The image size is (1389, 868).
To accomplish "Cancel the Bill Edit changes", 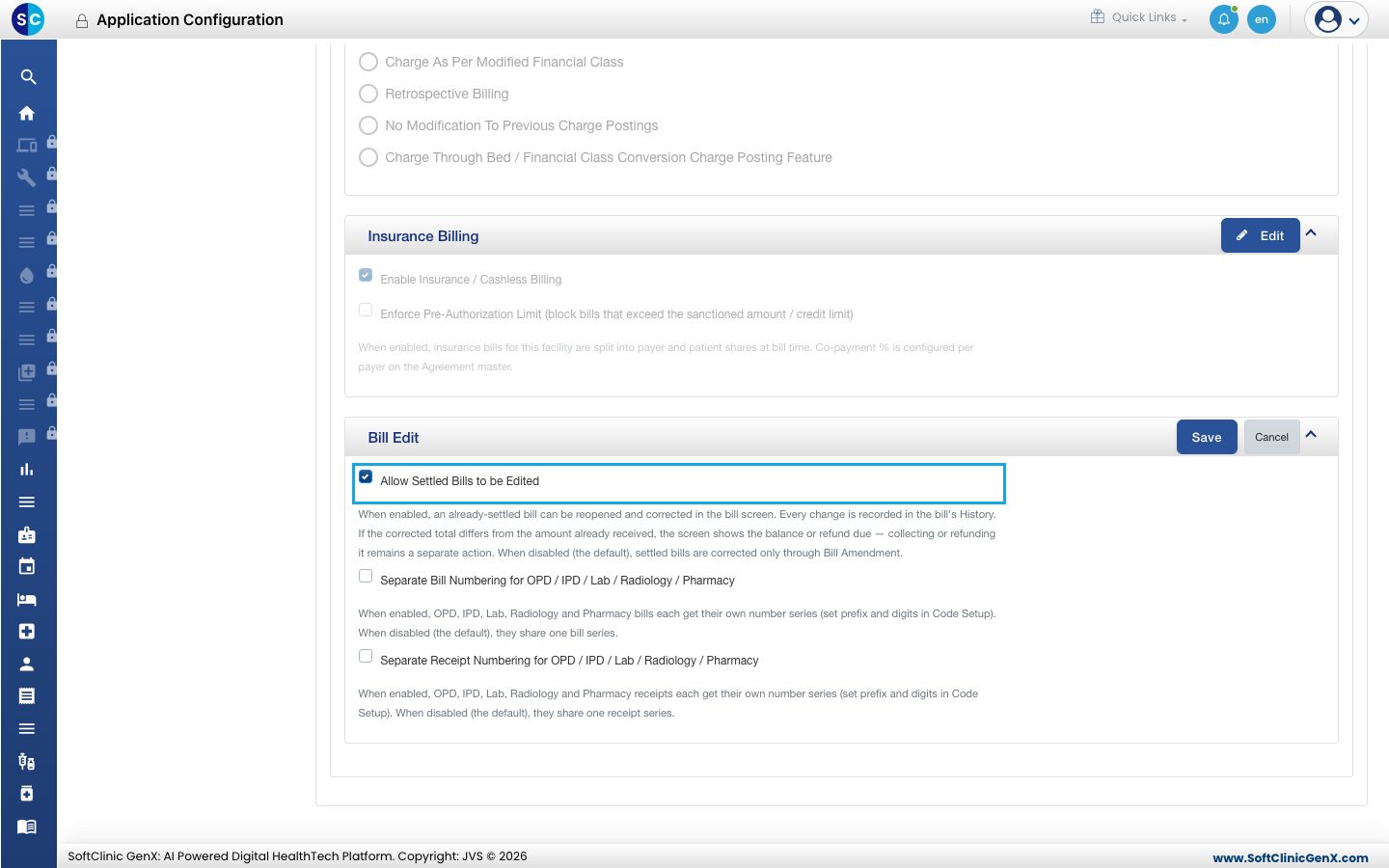I will click(x=1271, y=437).
